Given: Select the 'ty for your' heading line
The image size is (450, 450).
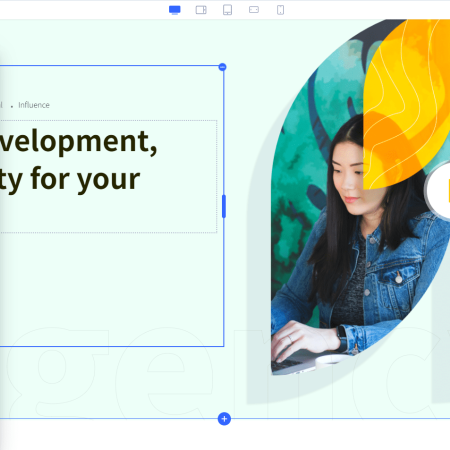Looking at the screenshot, I should click(x=69, y=180).
